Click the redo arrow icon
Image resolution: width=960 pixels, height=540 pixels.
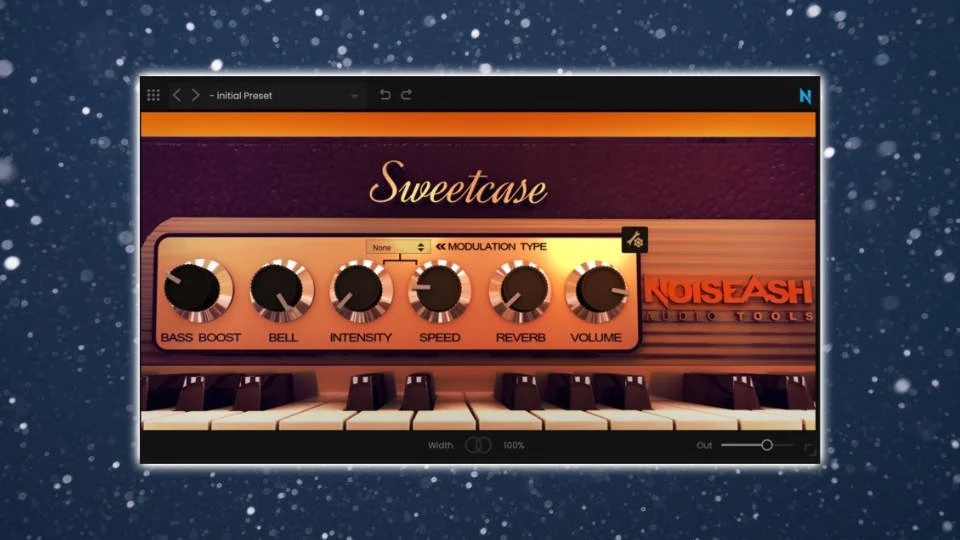click(x=407, y=95)
